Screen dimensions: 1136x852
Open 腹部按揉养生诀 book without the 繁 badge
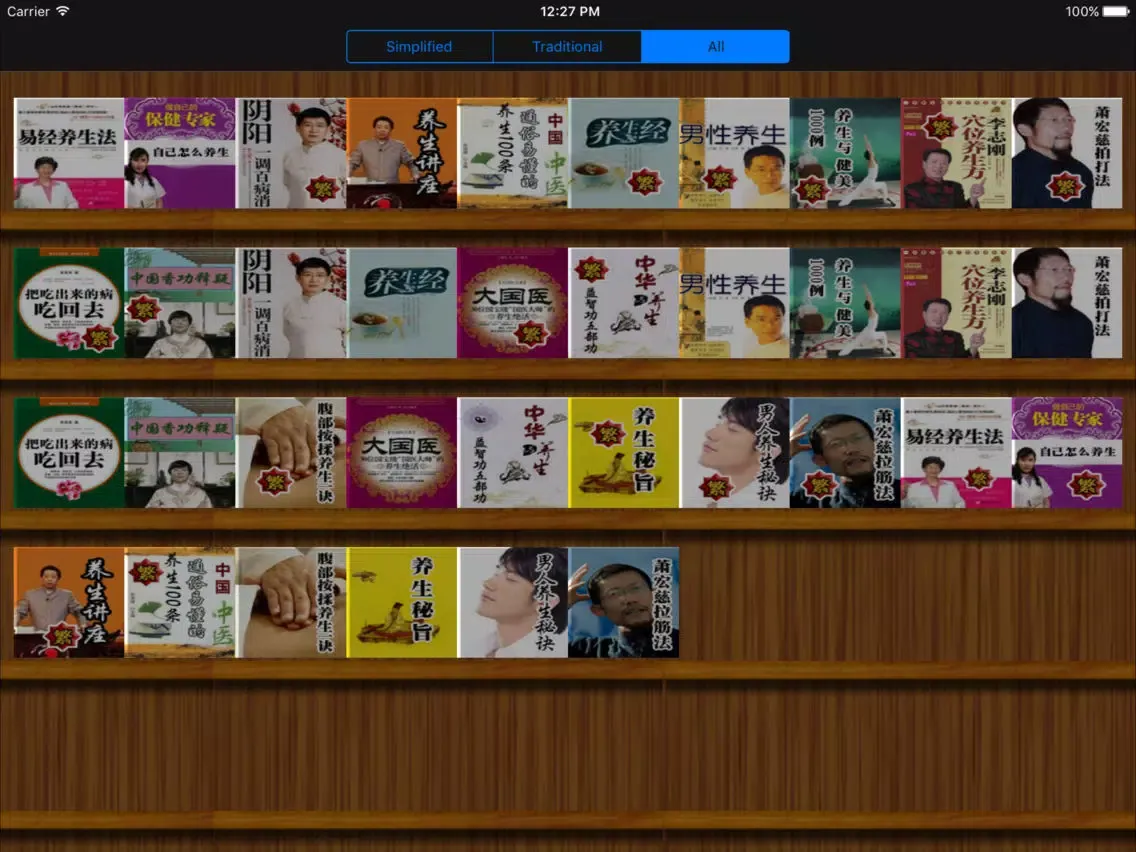click(x=291, y=603)
